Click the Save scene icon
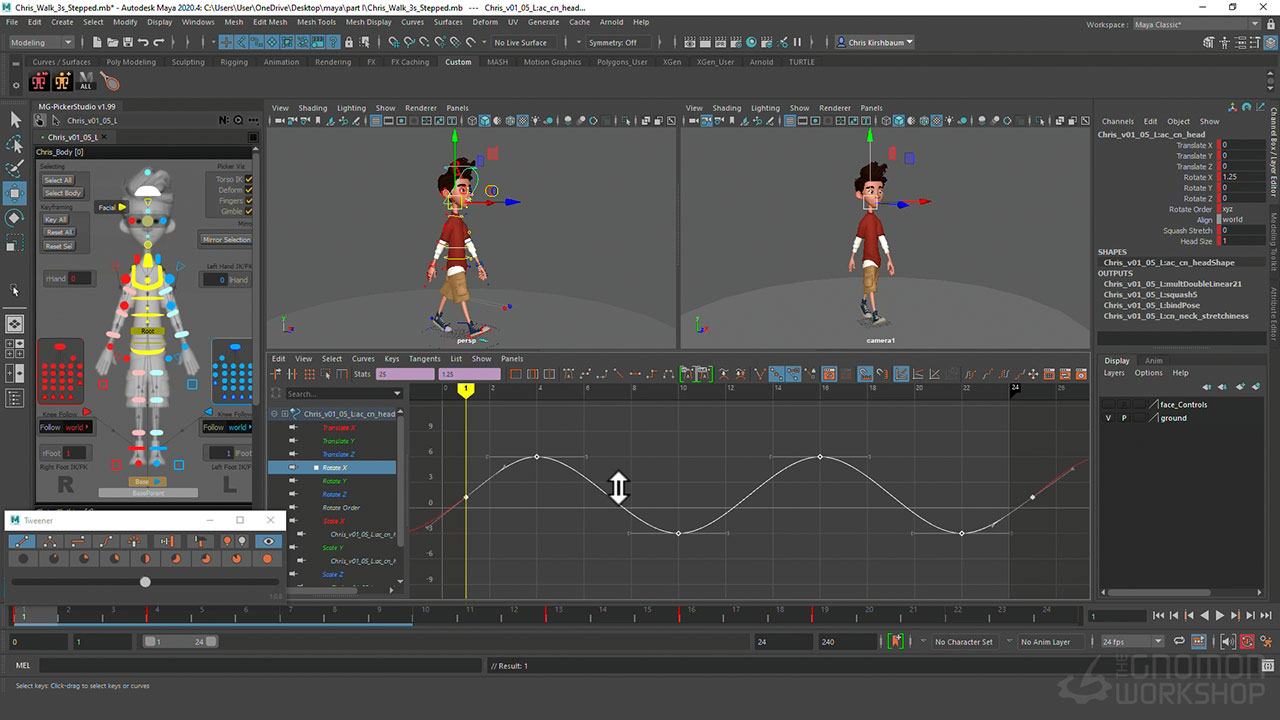The image size is (1280, 720). tap(126, 43)
